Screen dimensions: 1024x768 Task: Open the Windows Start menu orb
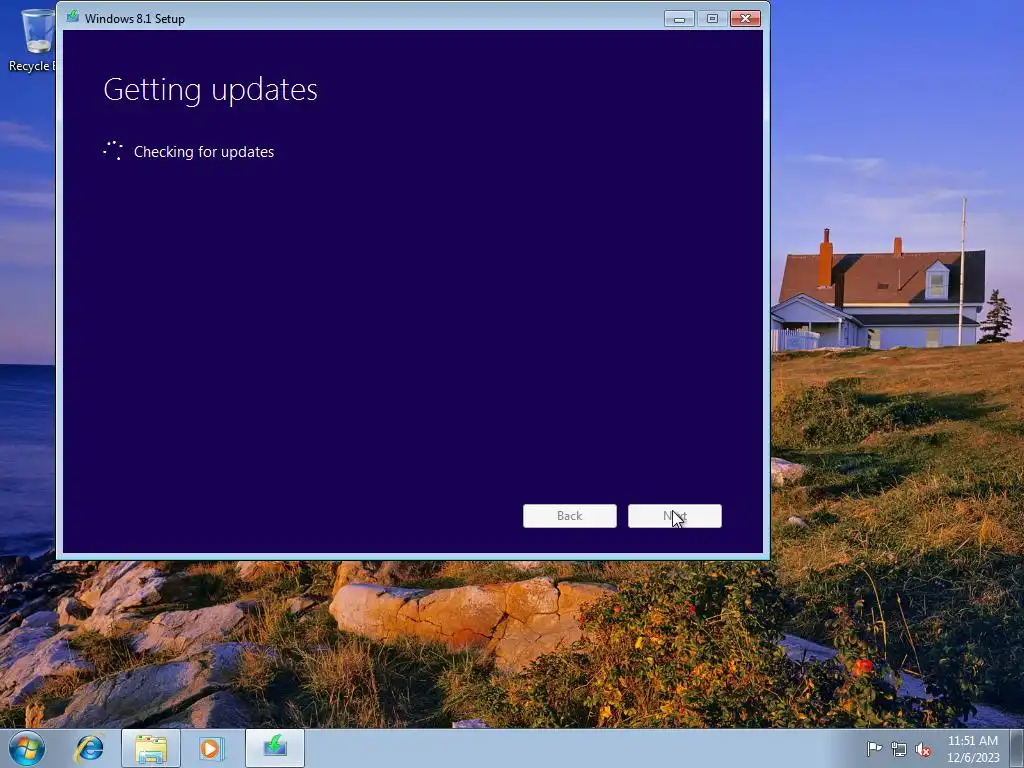[27, 748]
